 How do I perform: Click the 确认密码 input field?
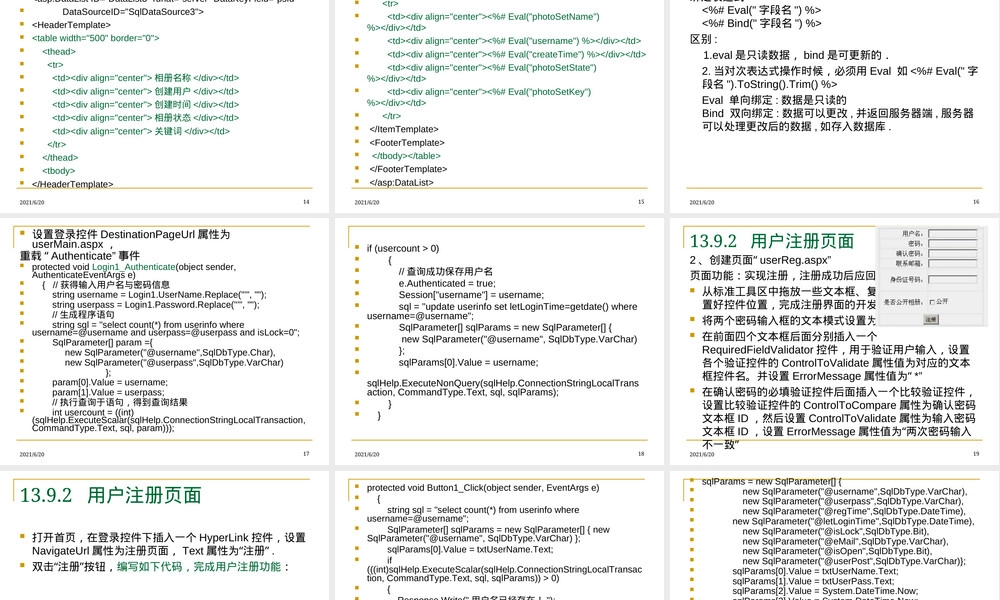pyautogui.click(x=953, y=254)
